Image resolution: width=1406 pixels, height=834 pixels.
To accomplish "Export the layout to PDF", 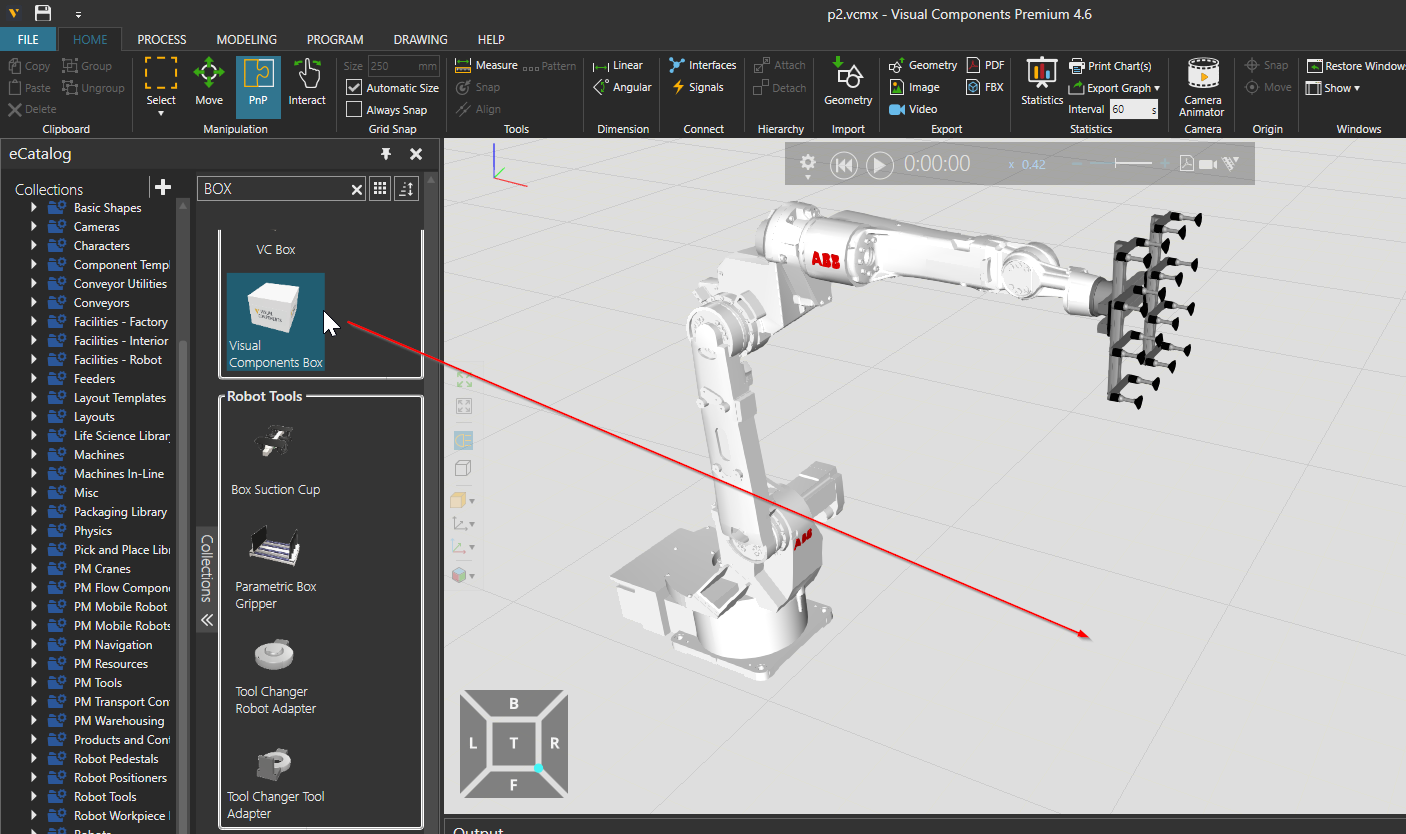I will coord(985,65).
